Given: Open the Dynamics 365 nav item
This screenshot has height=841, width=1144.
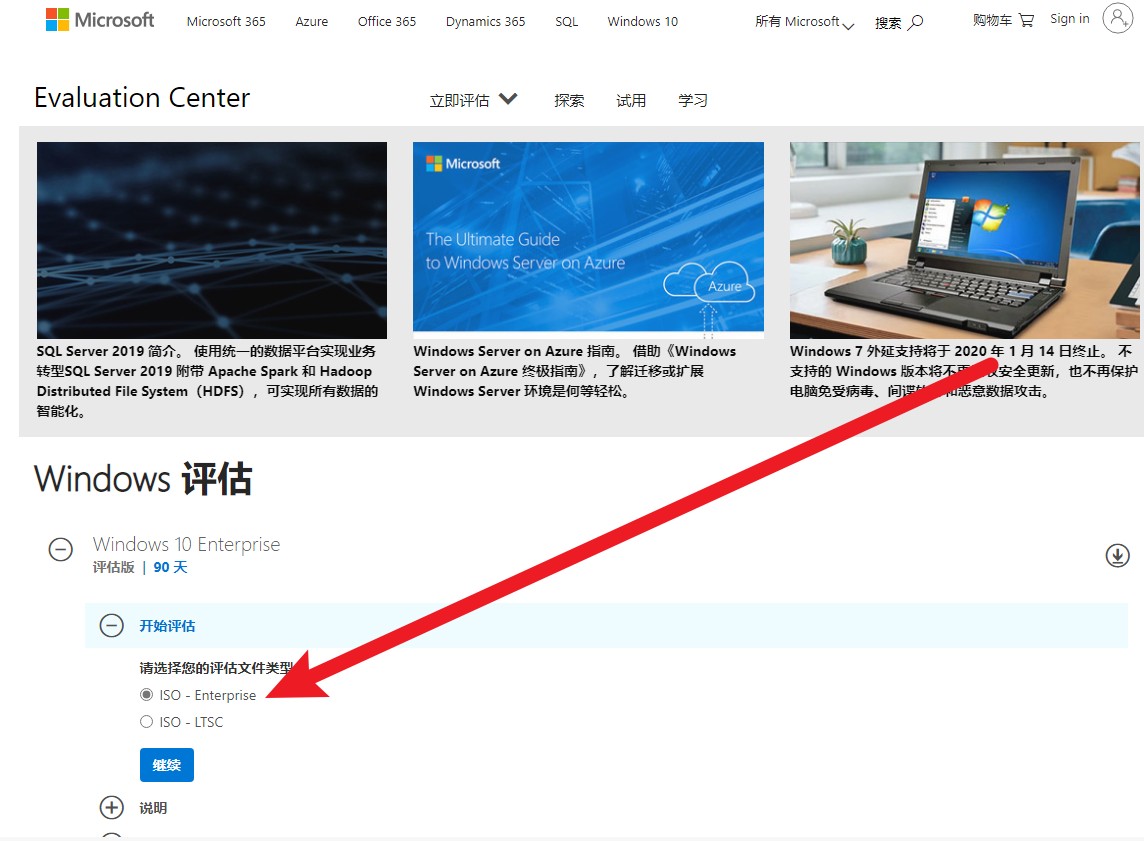Looking at the screenshot, I should tap(485, 21).
